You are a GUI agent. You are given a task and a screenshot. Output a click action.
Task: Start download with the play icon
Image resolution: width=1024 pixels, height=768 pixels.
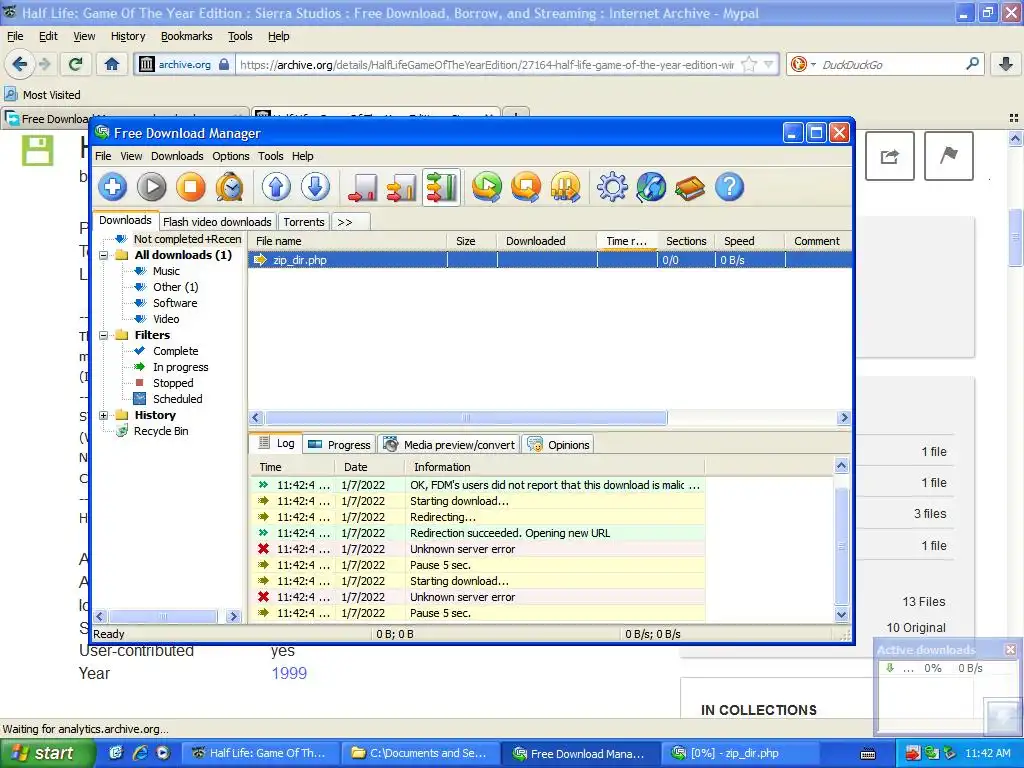tap(152, 187)
